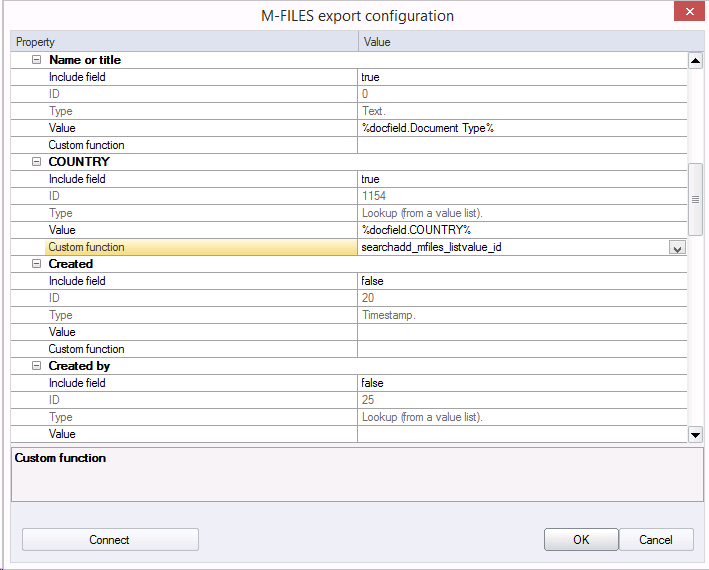
Task: Select Include field value under COUNTRY
Action: (520, 179)
